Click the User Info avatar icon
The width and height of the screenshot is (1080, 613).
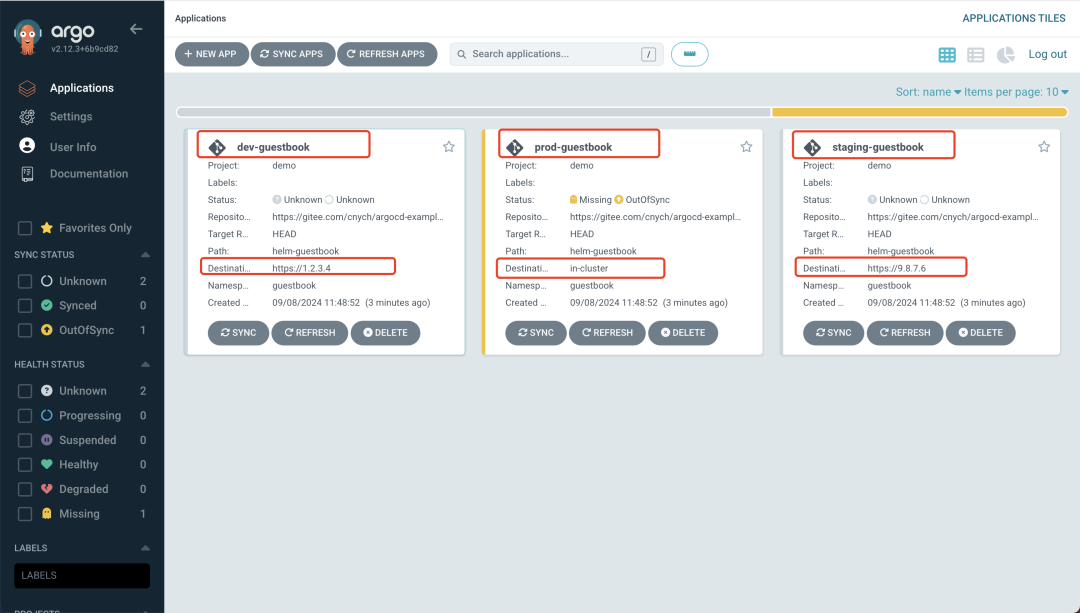click(27, 145)
